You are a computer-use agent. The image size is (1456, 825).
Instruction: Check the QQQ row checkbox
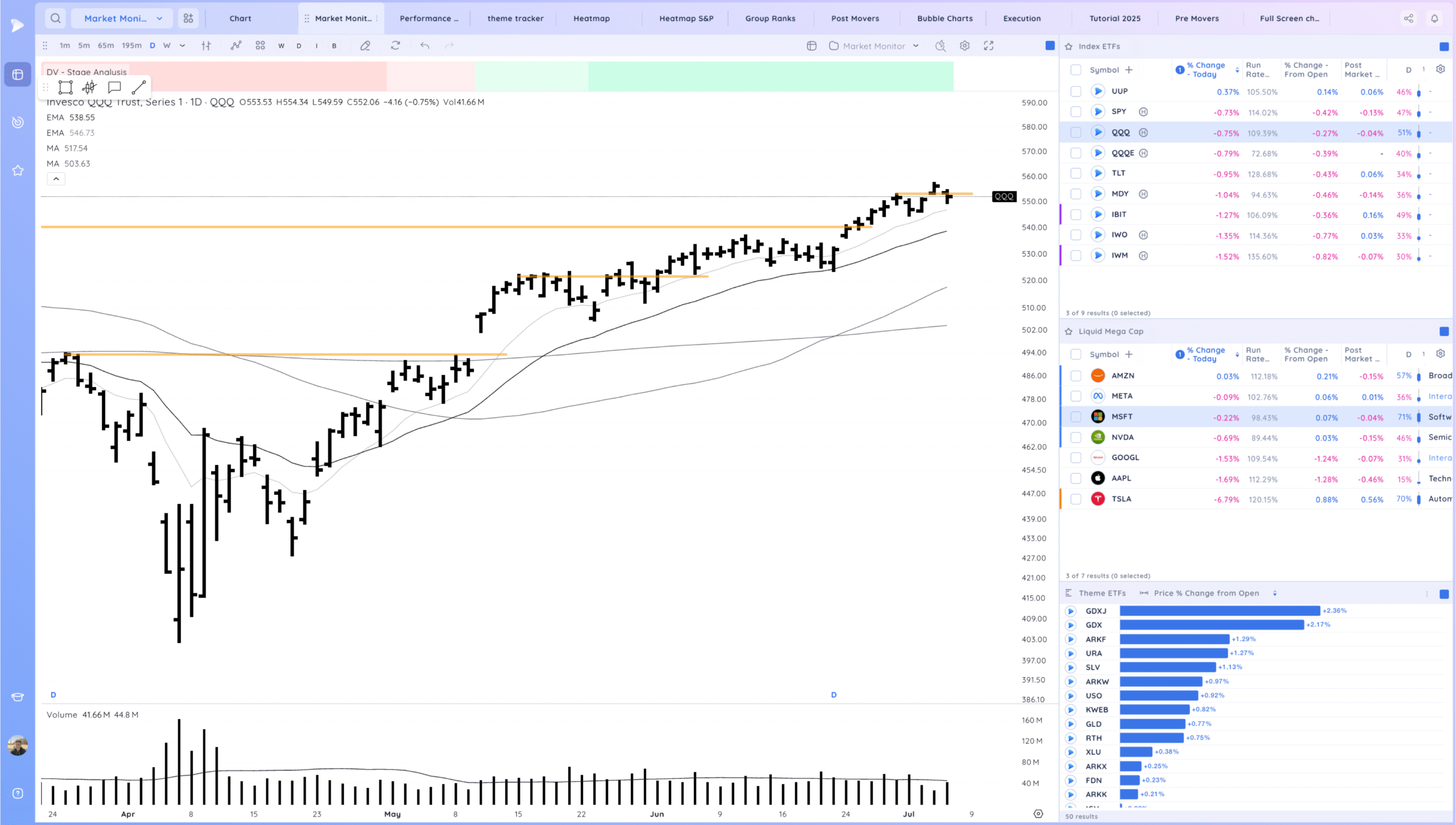(1076, 133)
